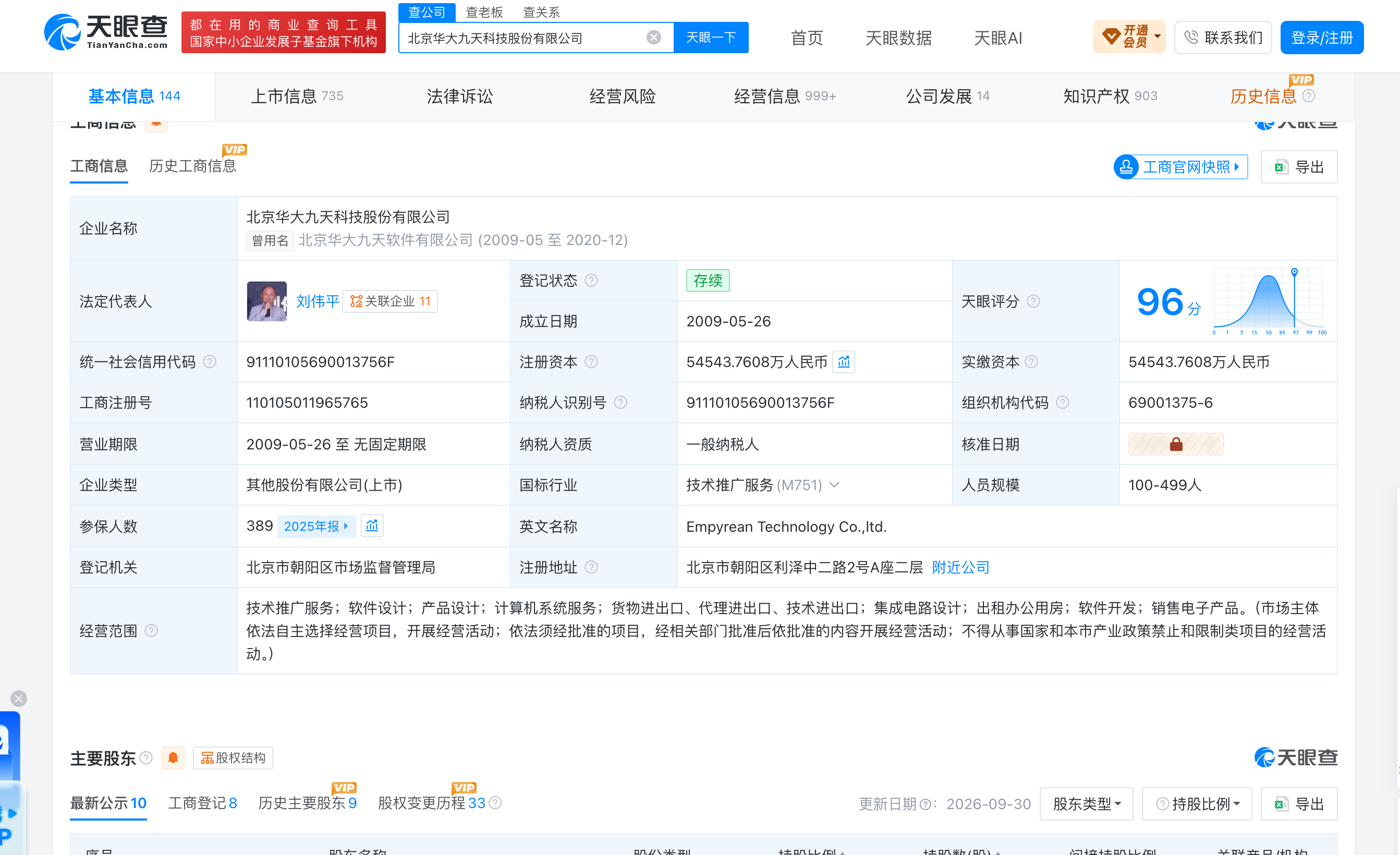Click the 天眼一下 search button
This screenshot has height=855, width=1400.
(711, 38)
